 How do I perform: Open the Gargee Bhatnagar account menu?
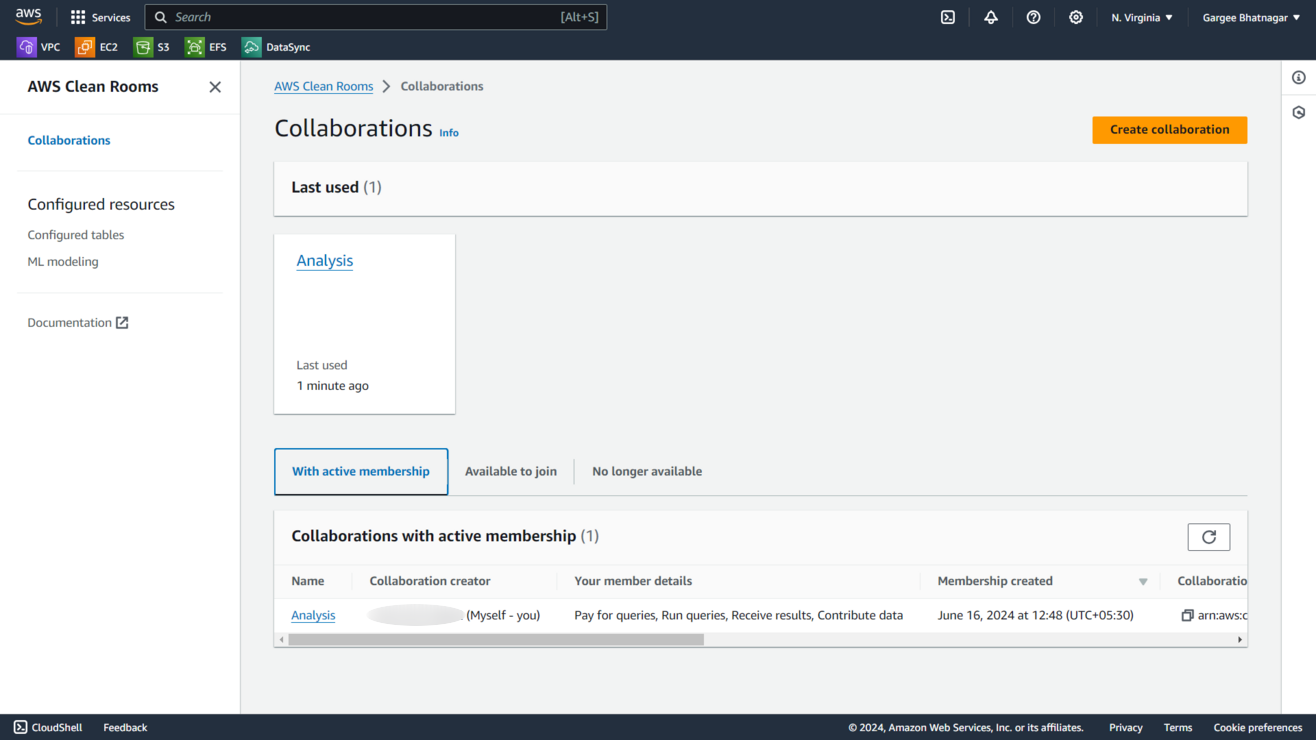point(1251,17)
